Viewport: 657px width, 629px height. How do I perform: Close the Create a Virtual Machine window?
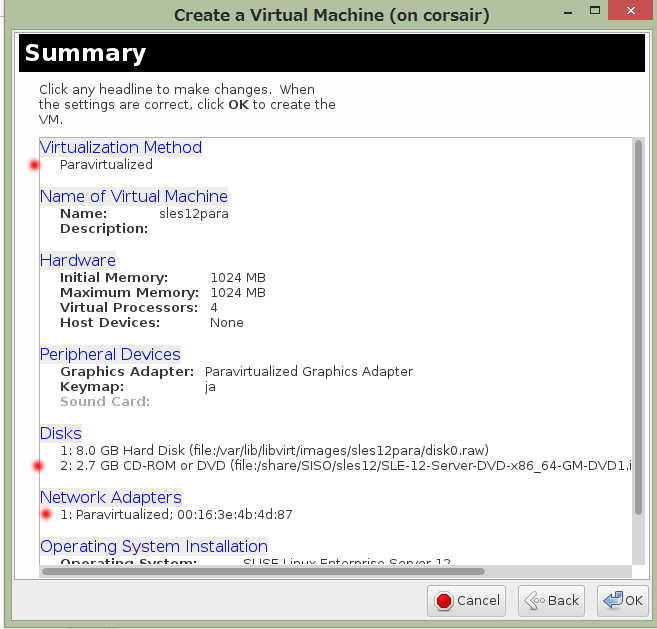pyautogui.click(x=631, y=10)
